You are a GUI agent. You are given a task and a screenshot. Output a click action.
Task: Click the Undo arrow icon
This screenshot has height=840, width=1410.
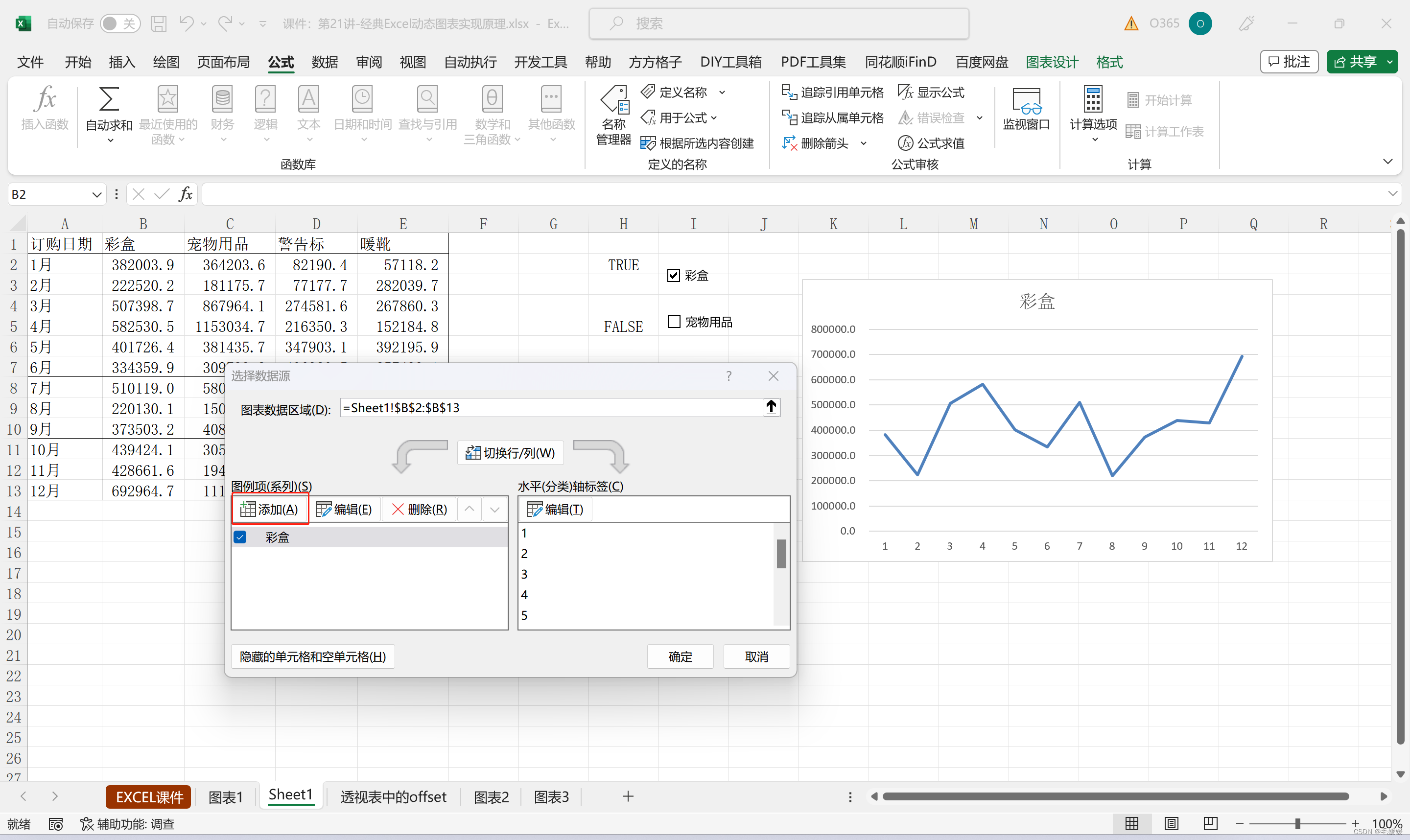(x=186, y=23)
